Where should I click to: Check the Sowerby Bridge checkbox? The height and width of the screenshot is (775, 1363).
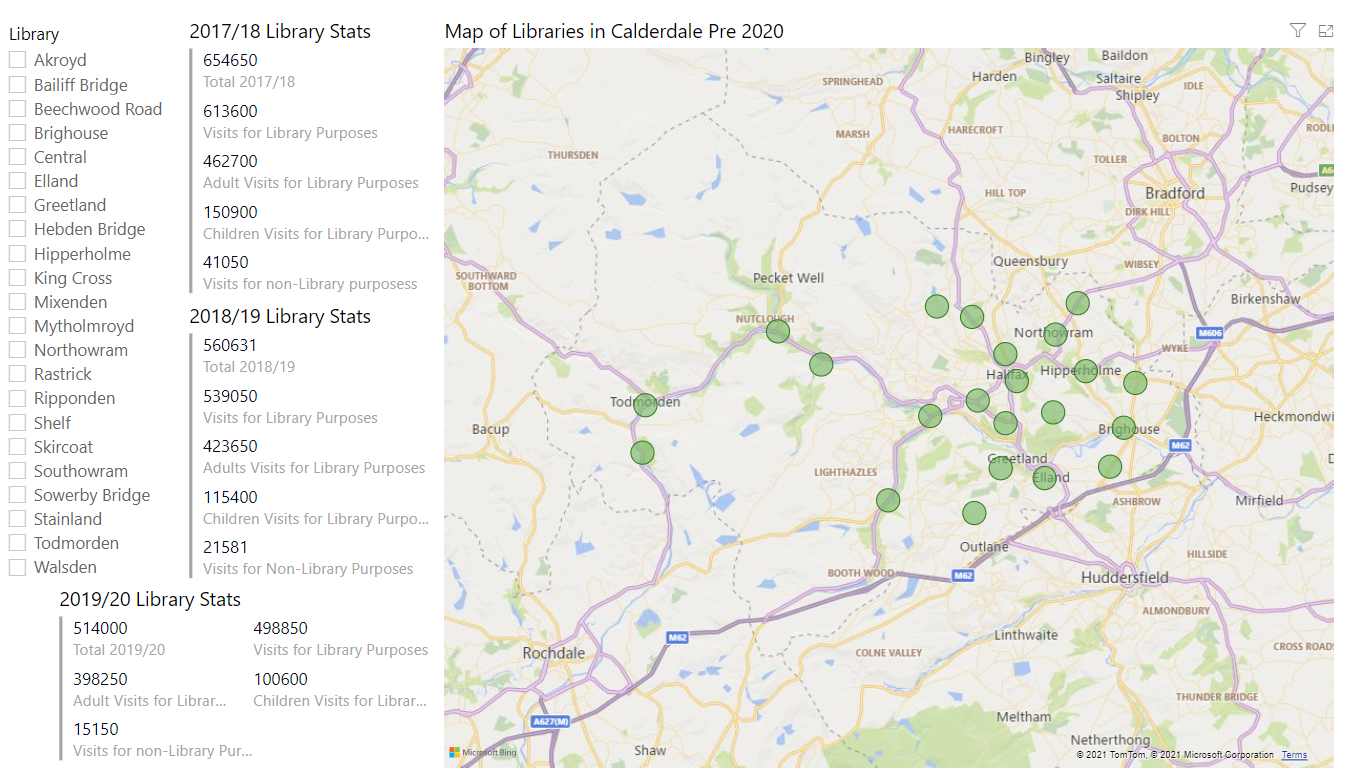point(17,494)
